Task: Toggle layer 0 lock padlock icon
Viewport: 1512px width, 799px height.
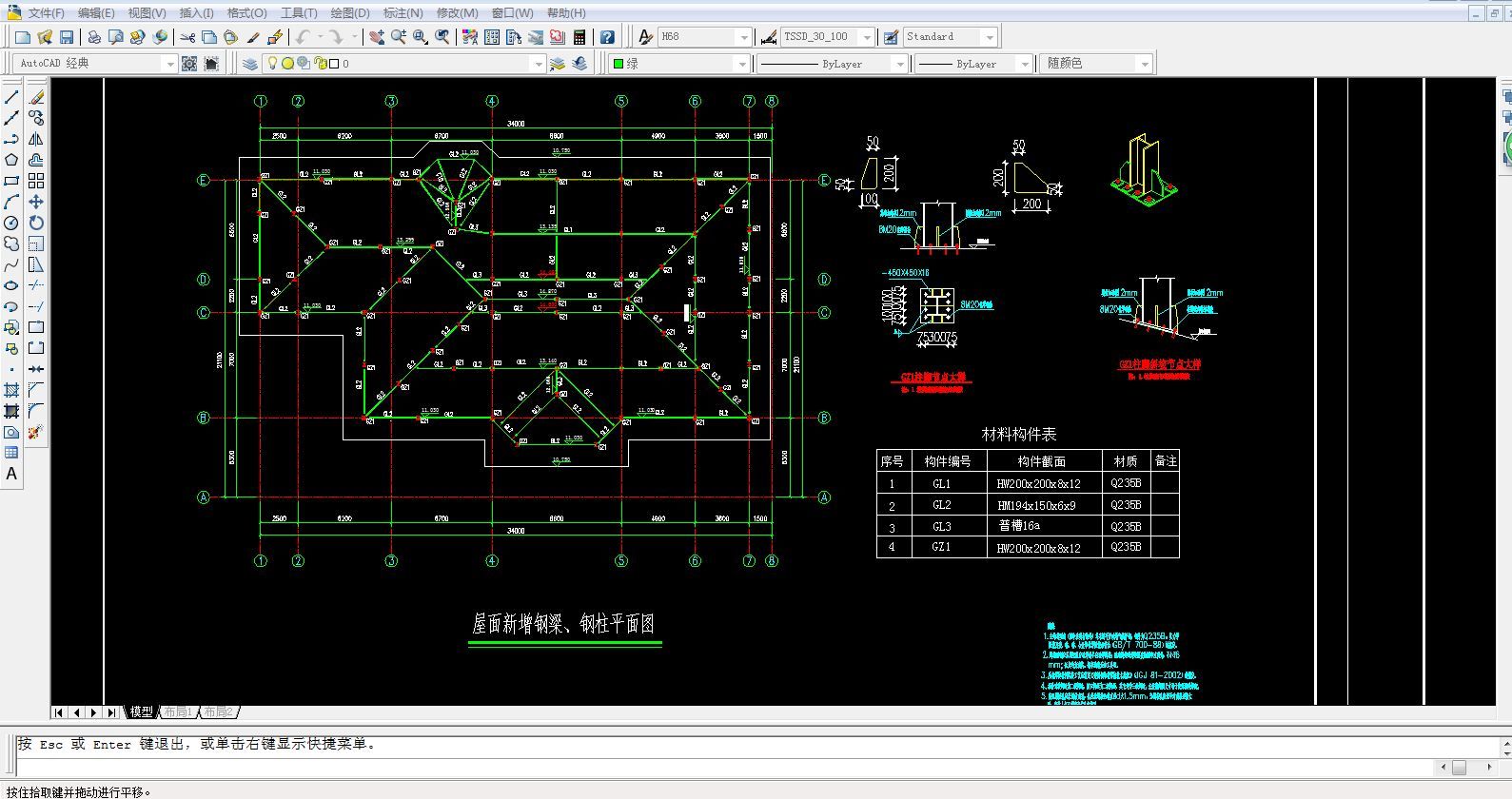Action: [320, 64]
